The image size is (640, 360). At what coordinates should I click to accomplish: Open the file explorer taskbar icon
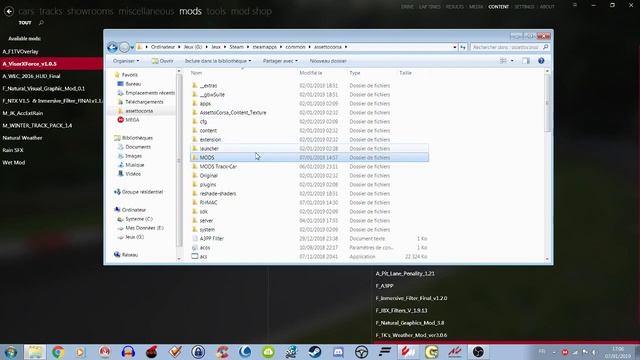tap(34, 352)
